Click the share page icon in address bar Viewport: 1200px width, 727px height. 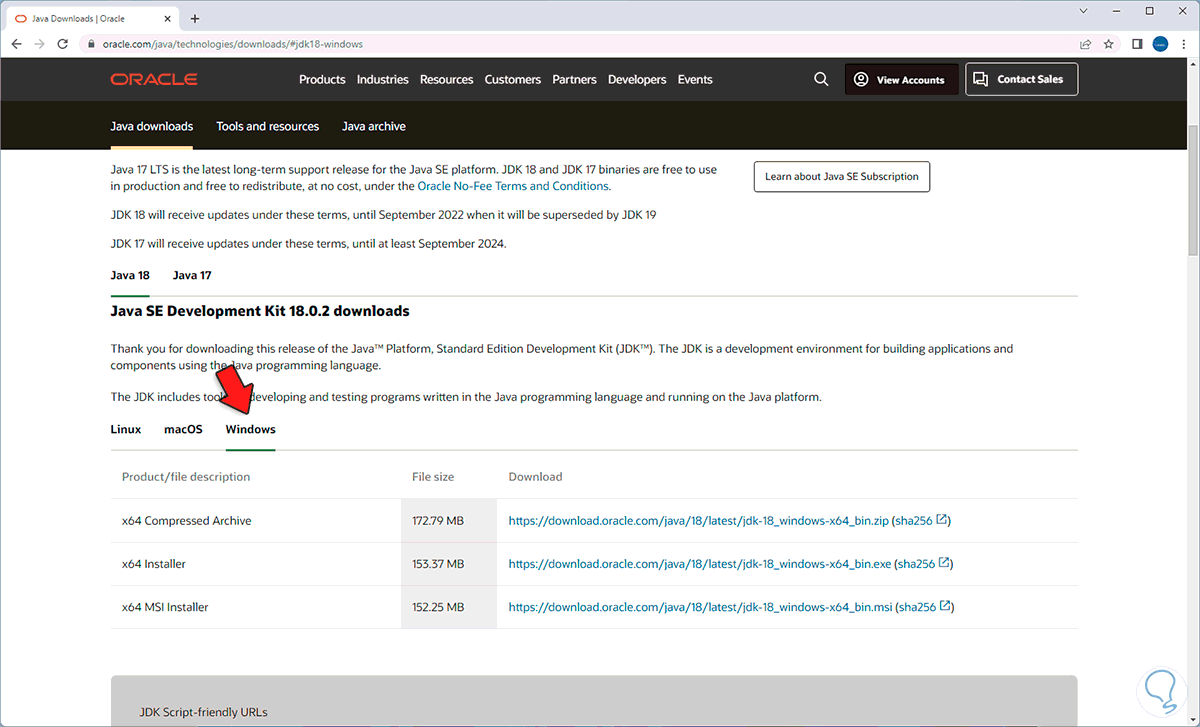1085,44
